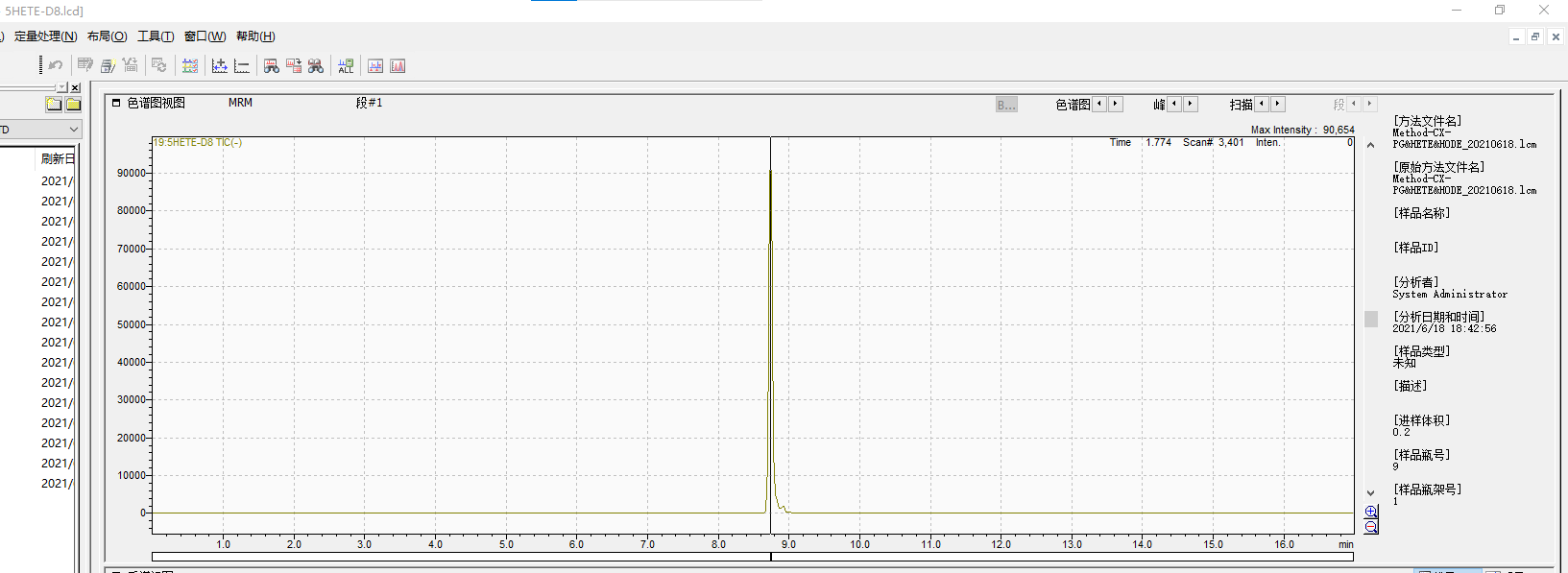Click the colored checklist table icon
This screenshot has height=573, width=1568.
pyautogui.click(x=190, y=65)
